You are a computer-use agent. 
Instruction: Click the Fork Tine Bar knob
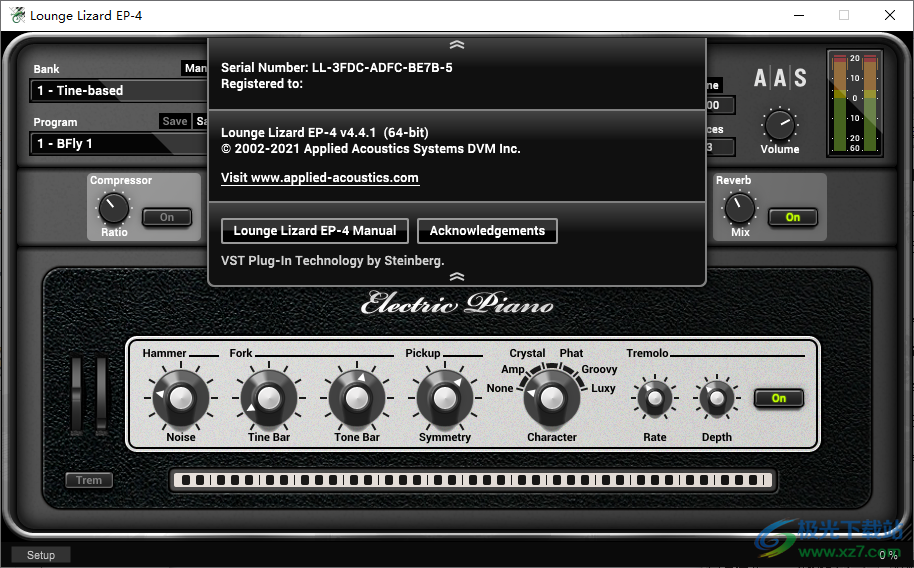(x=268, y=398)
